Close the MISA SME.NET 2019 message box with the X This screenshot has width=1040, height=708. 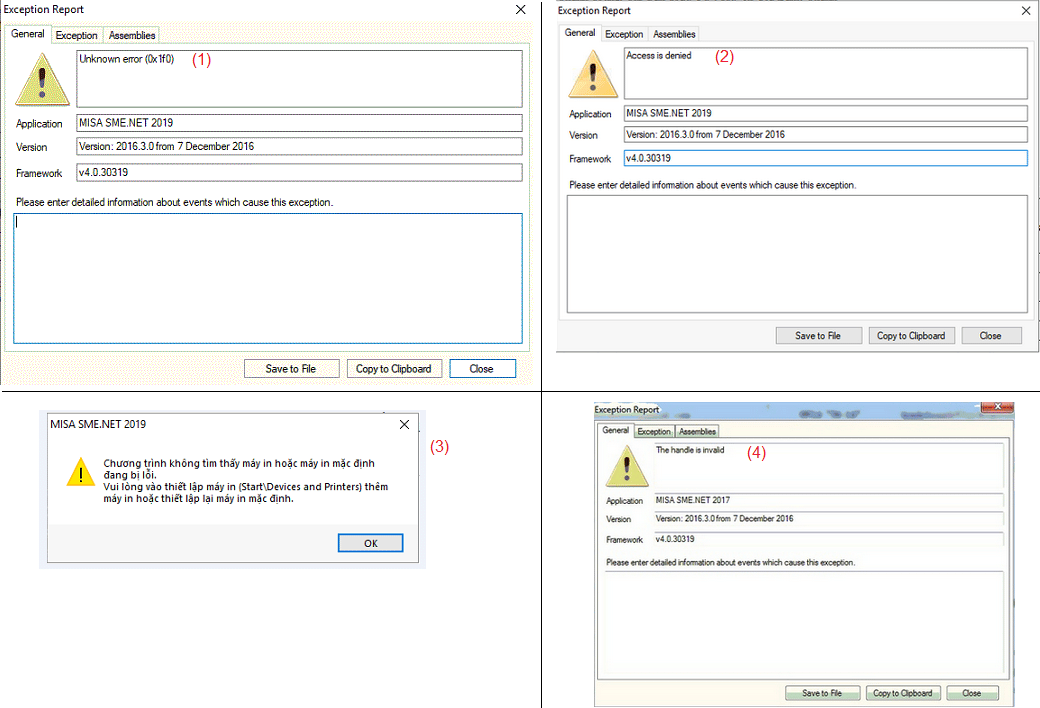click(405, 424)
